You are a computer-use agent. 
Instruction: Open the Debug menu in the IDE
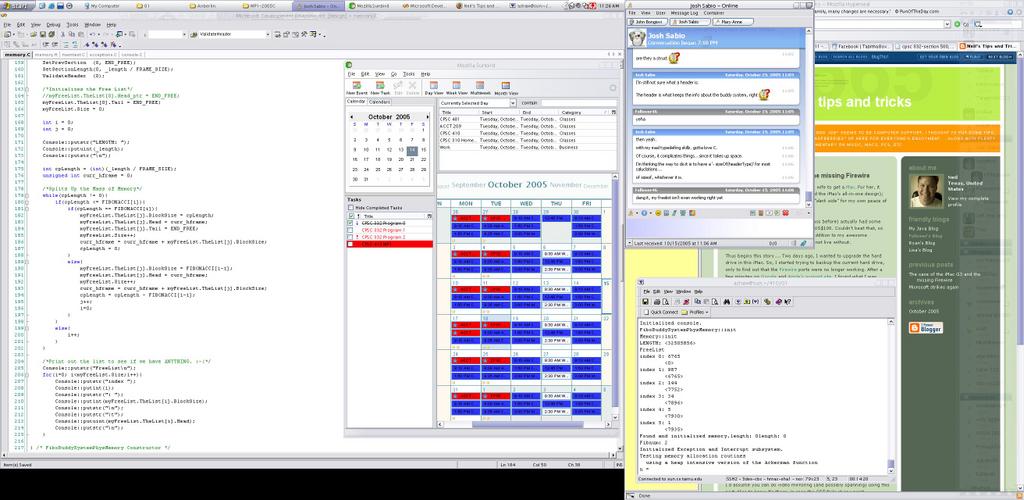click(53, 23)
